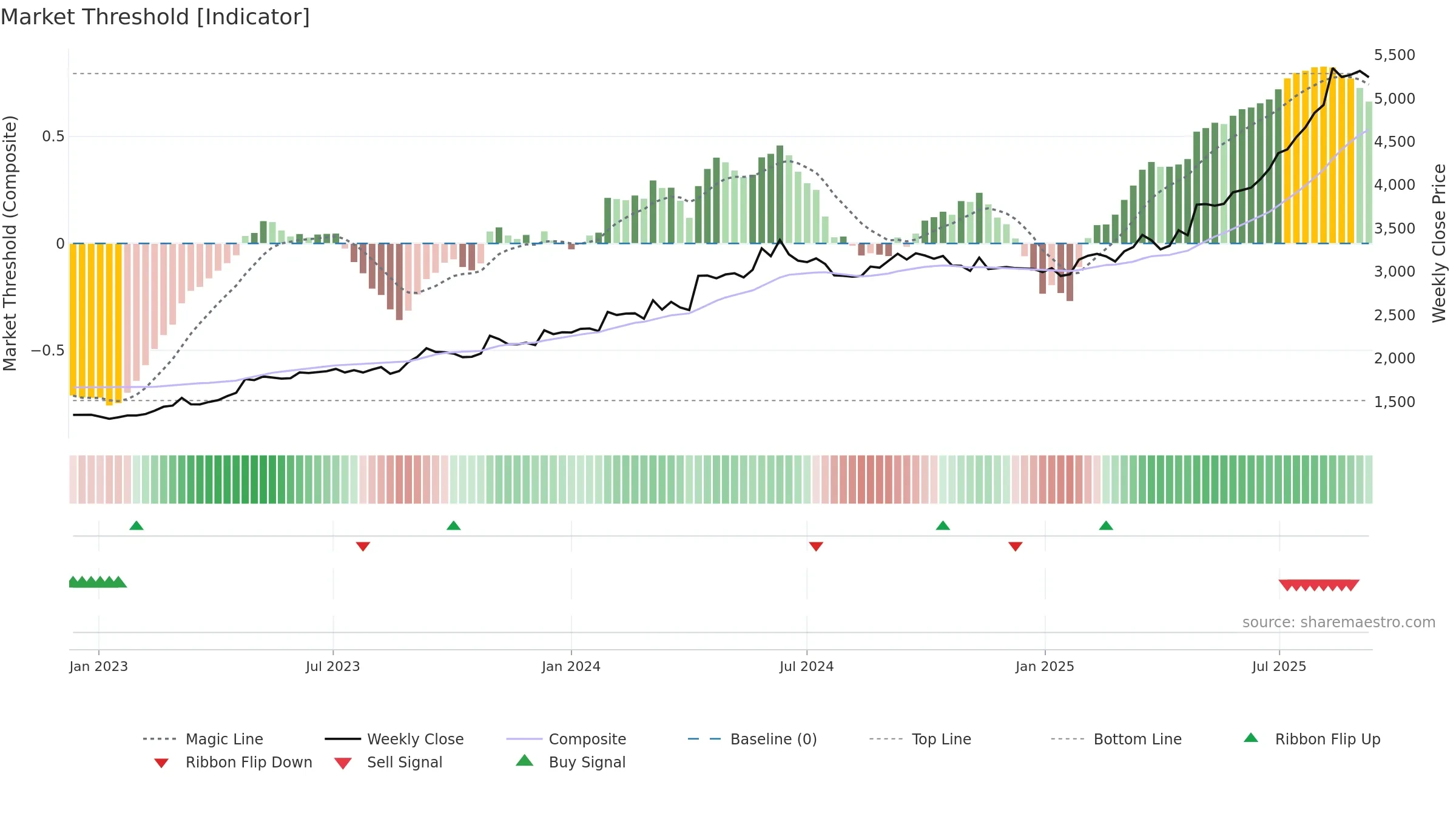Toggle the Top Line legend entry

[920, 739]
